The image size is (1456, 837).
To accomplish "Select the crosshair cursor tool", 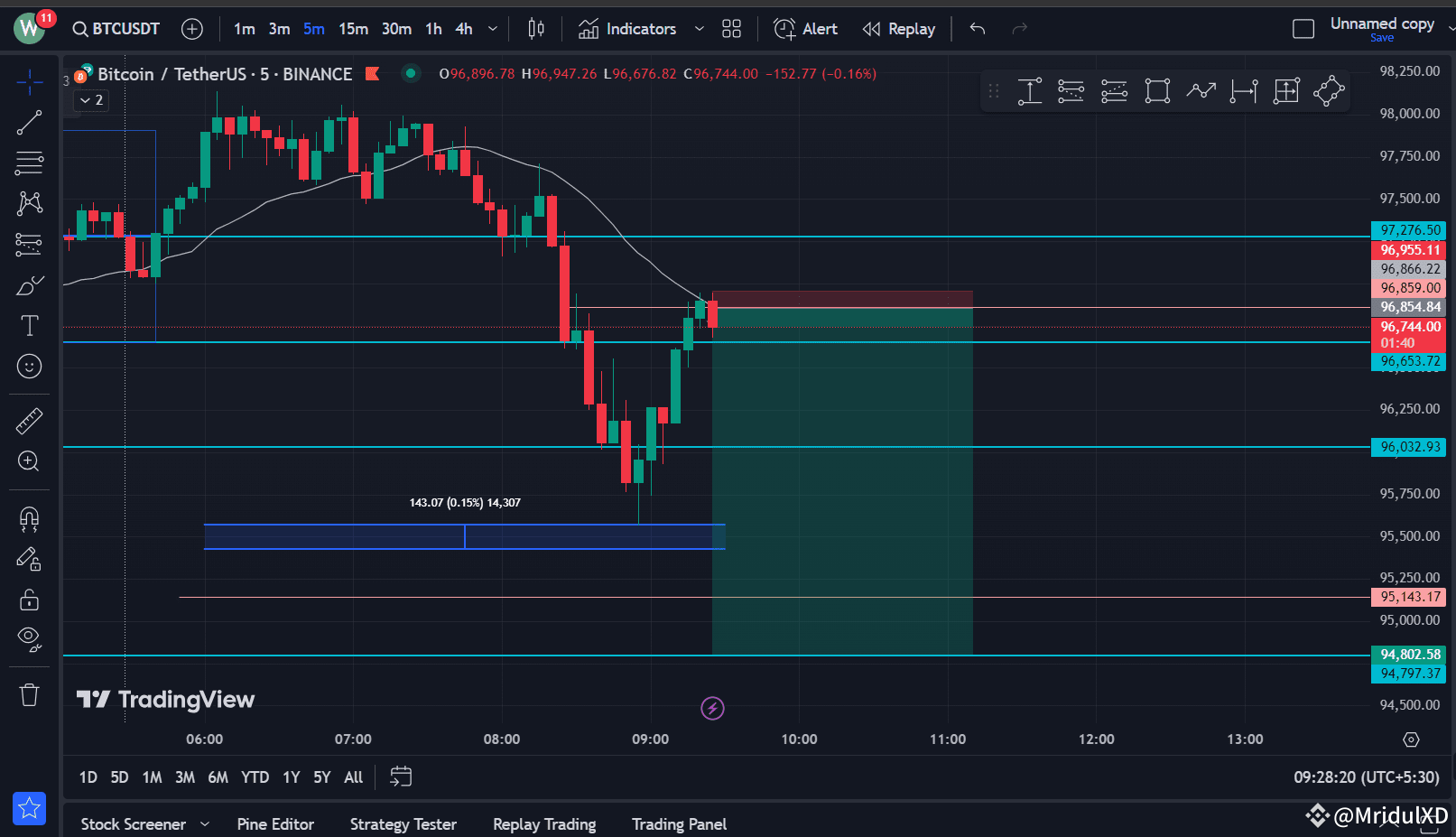I will tap(29, 82).
